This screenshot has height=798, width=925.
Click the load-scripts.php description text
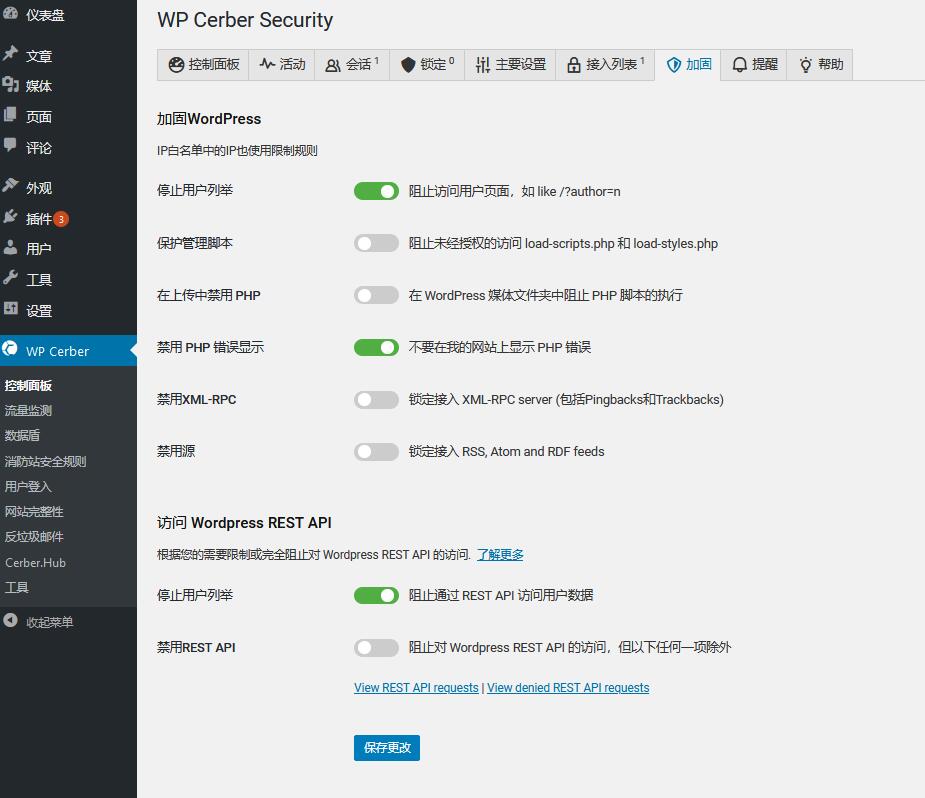point(563,243)
